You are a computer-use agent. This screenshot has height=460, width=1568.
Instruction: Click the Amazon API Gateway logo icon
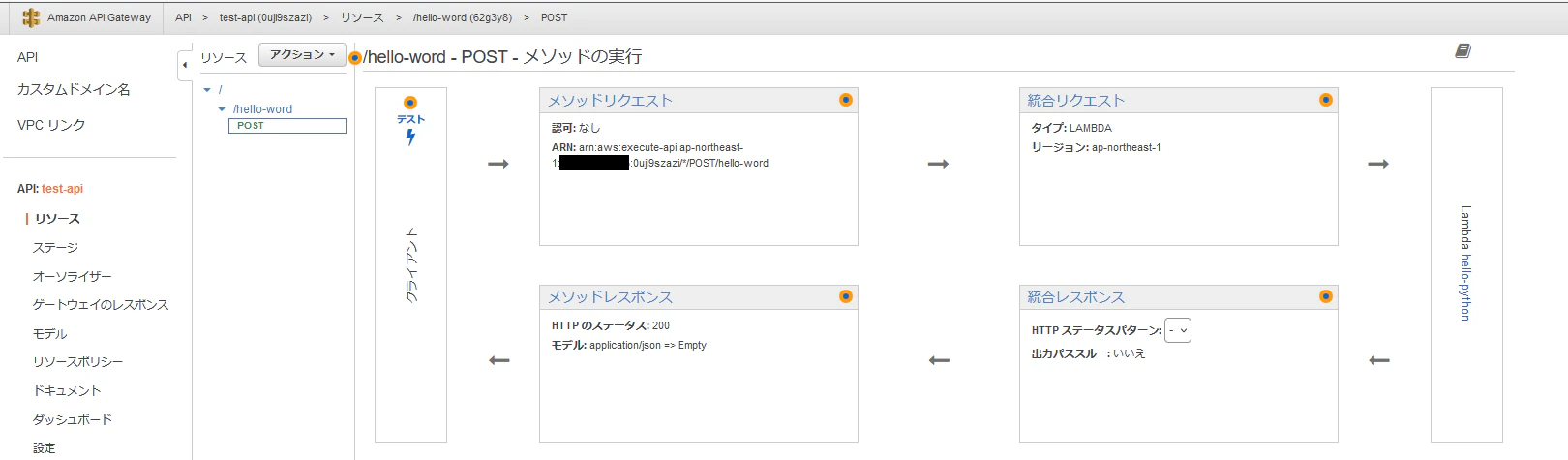[30, 17]
